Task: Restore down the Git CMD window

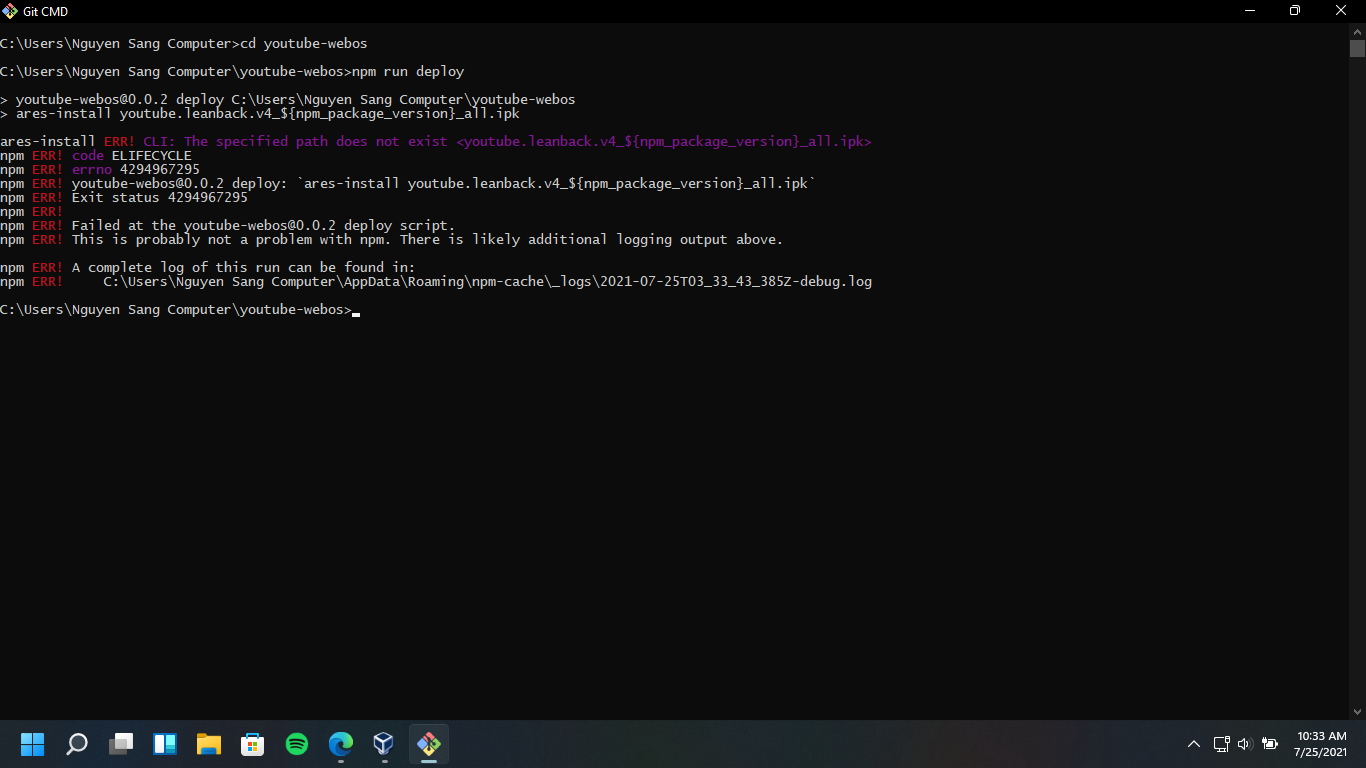Action: coord(1295,11)
